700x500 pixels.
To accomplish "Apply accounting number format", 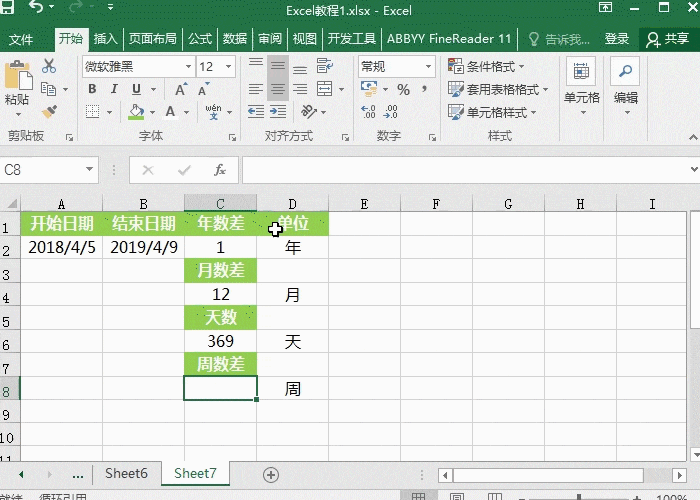I will [x=369, y=88].
